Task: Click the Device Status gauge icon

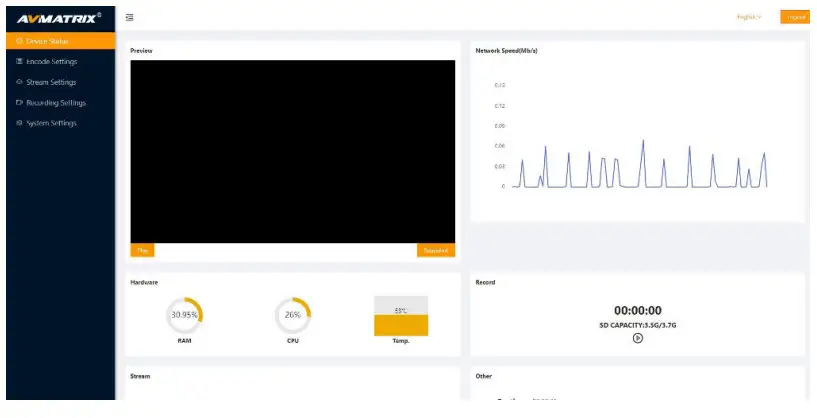Action: 19,41
